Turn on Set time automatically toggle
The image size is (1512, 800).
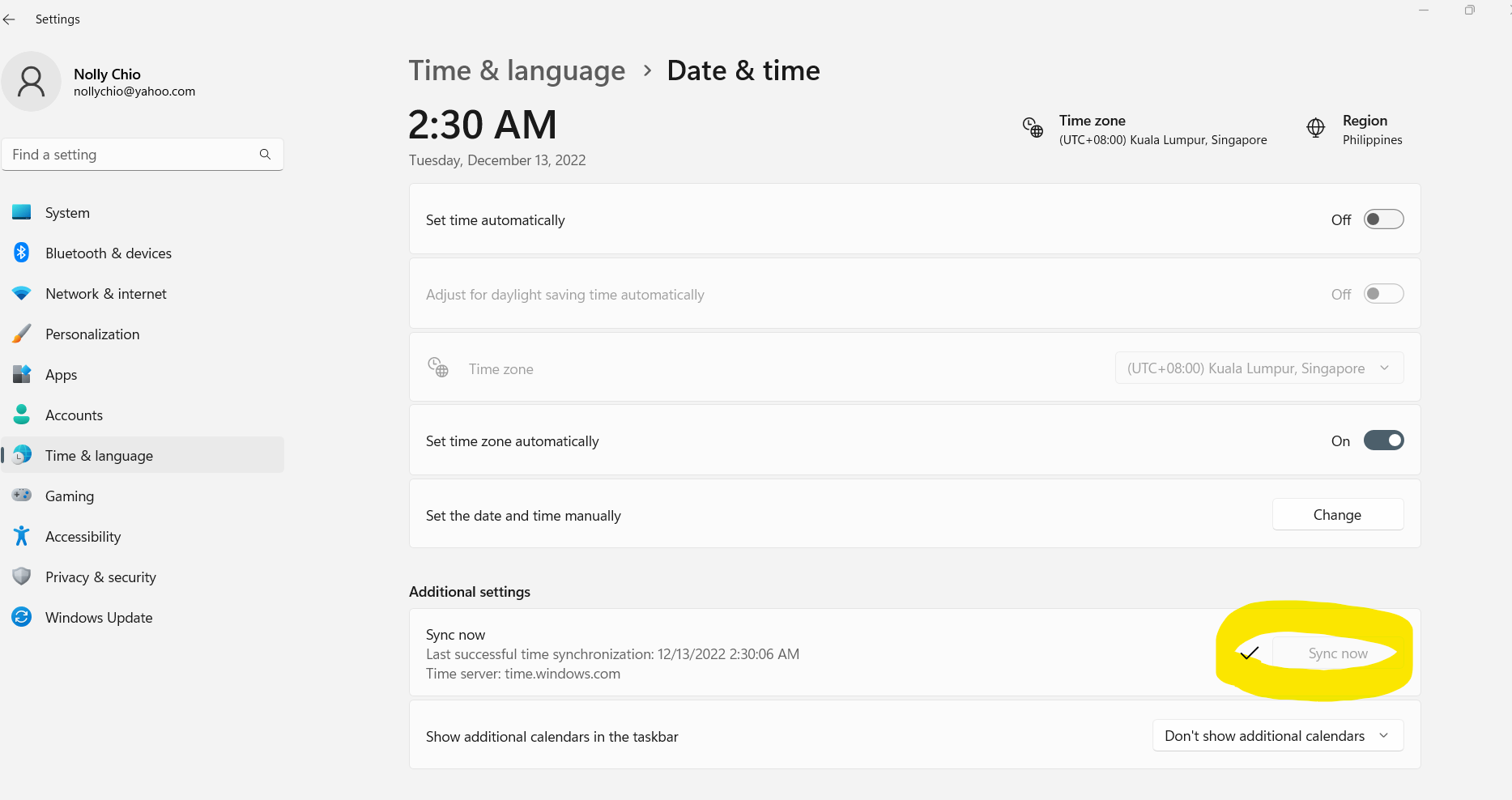(x=1383, y=219)
